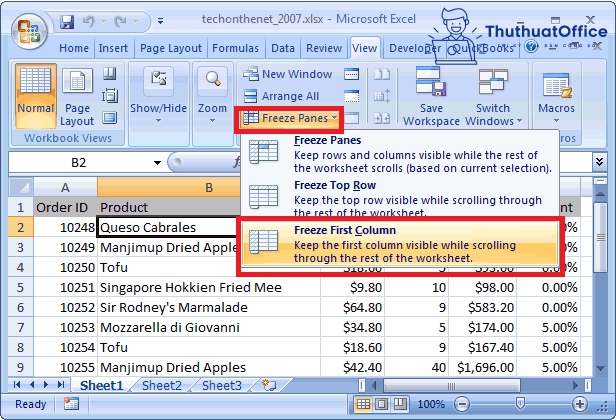
Task: Open the Review ribbon tab
Action: pos(324,48)
